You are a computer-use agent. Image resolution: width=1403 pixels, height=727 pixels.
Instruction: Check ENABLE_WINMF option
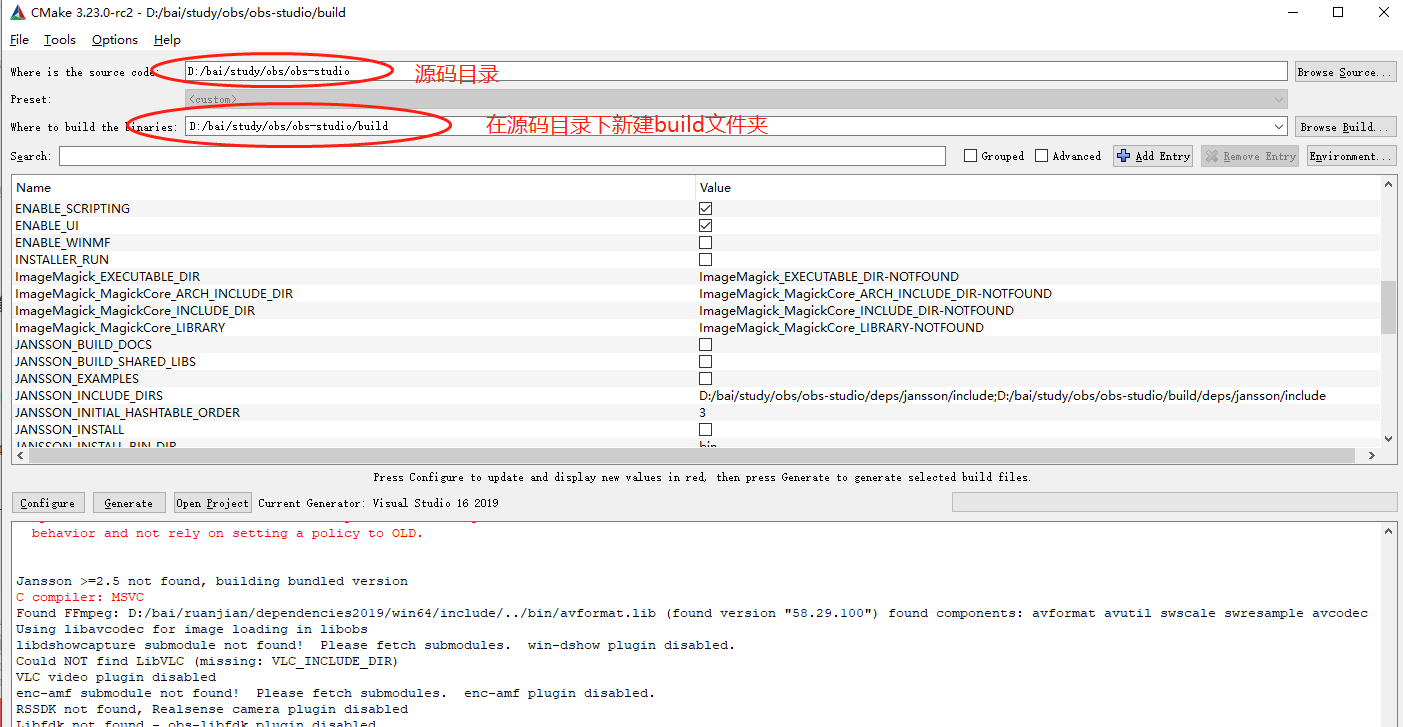(x=706, y=242)
